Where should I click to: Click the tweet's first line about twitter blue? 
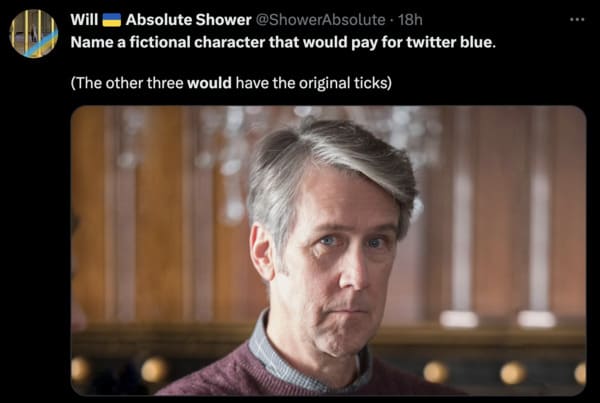click(x=283, y=42)
